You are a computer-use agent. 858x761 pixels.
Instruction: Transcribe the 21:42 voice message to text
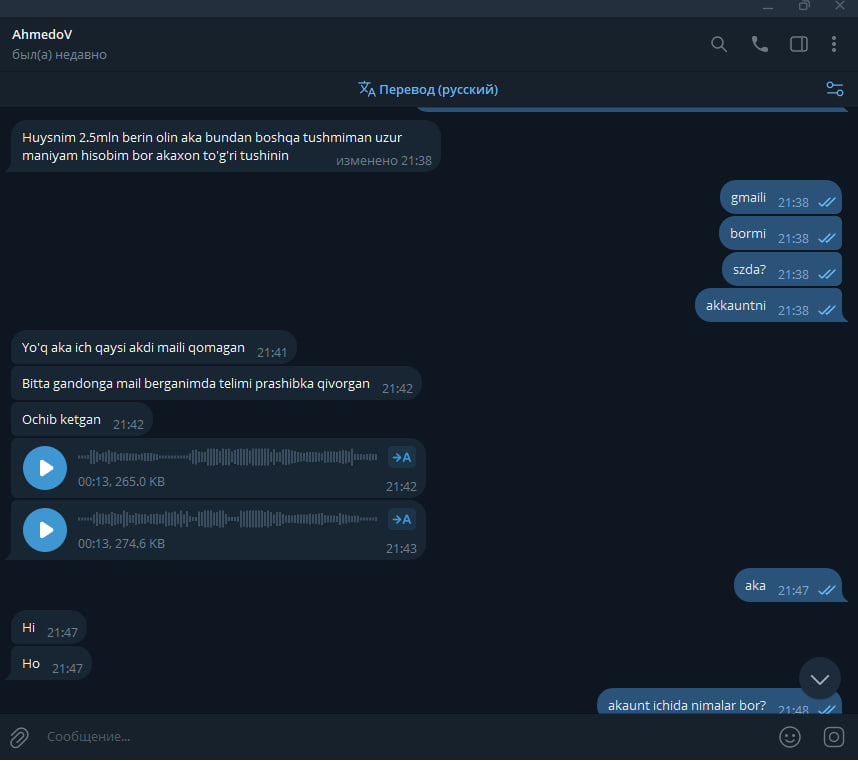(x=402, y=457)
